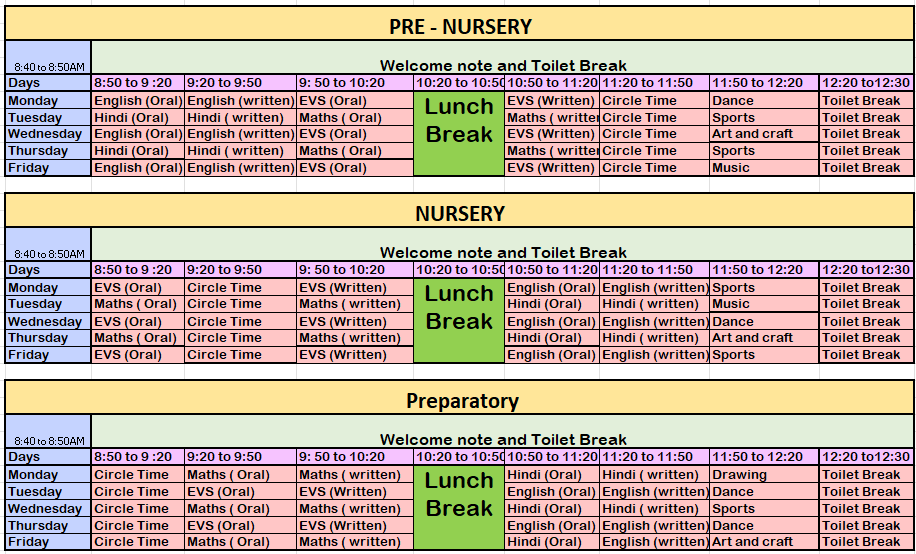
Task: Select Pre-Nursery Monday's Dance cell
Action: (x=763, y=101)
